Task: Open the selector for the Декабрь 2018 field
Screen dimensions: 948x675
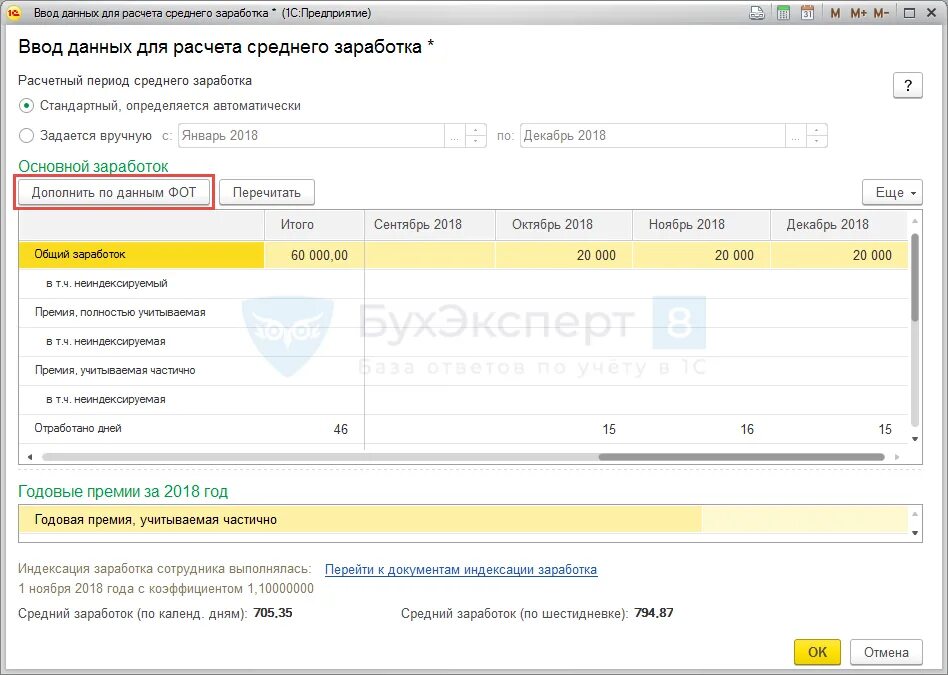Action: tap(796, 135)
